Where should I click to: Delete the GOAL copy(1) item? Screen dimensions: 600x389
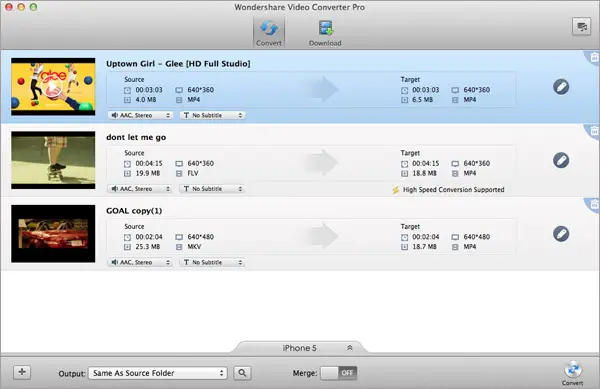point(593,205)
